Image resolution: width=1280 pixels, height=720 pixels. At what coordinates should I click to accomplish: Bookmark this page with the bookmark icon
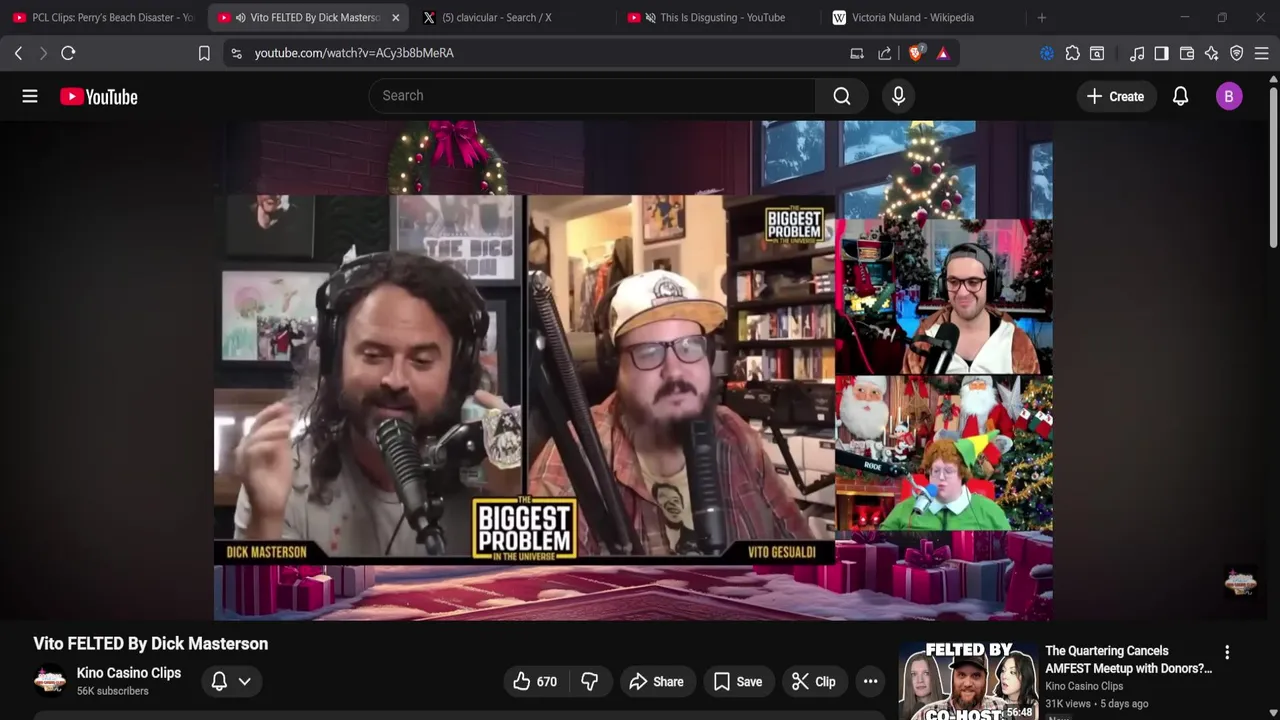[x=204, y=53]
